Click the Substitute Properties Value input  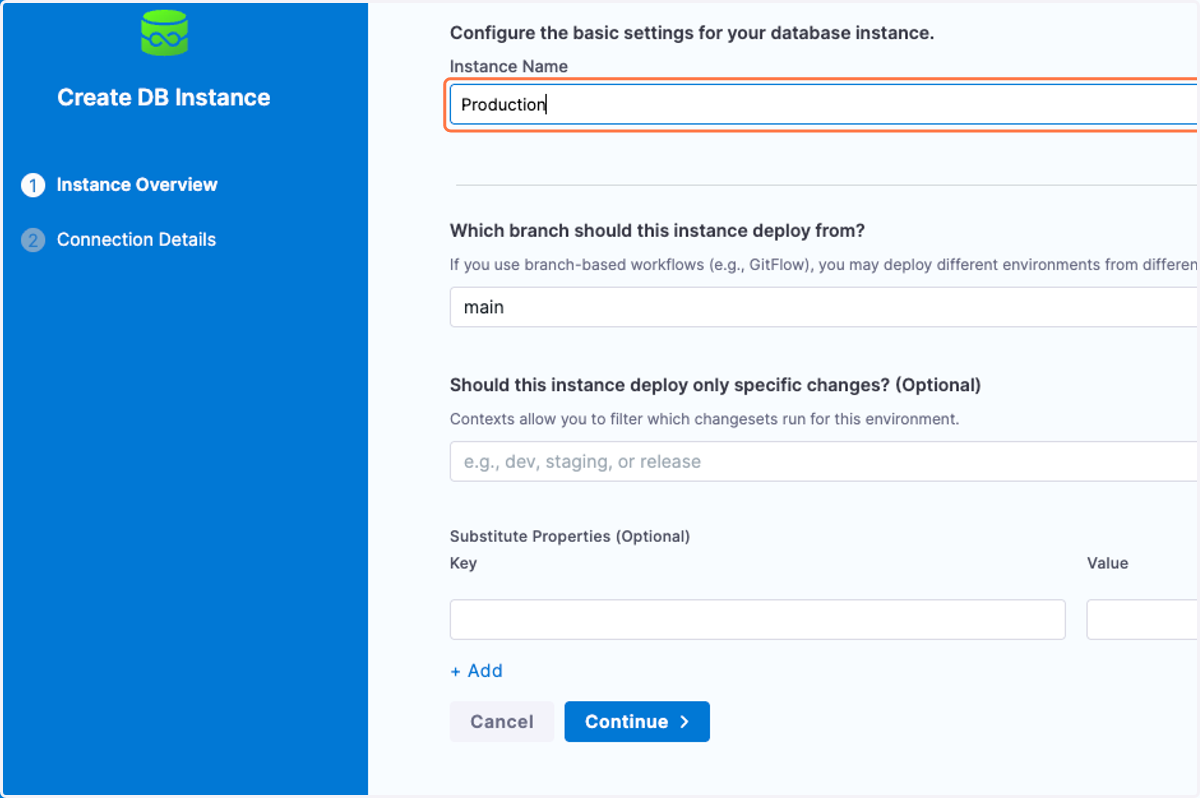click(1143, 620)
